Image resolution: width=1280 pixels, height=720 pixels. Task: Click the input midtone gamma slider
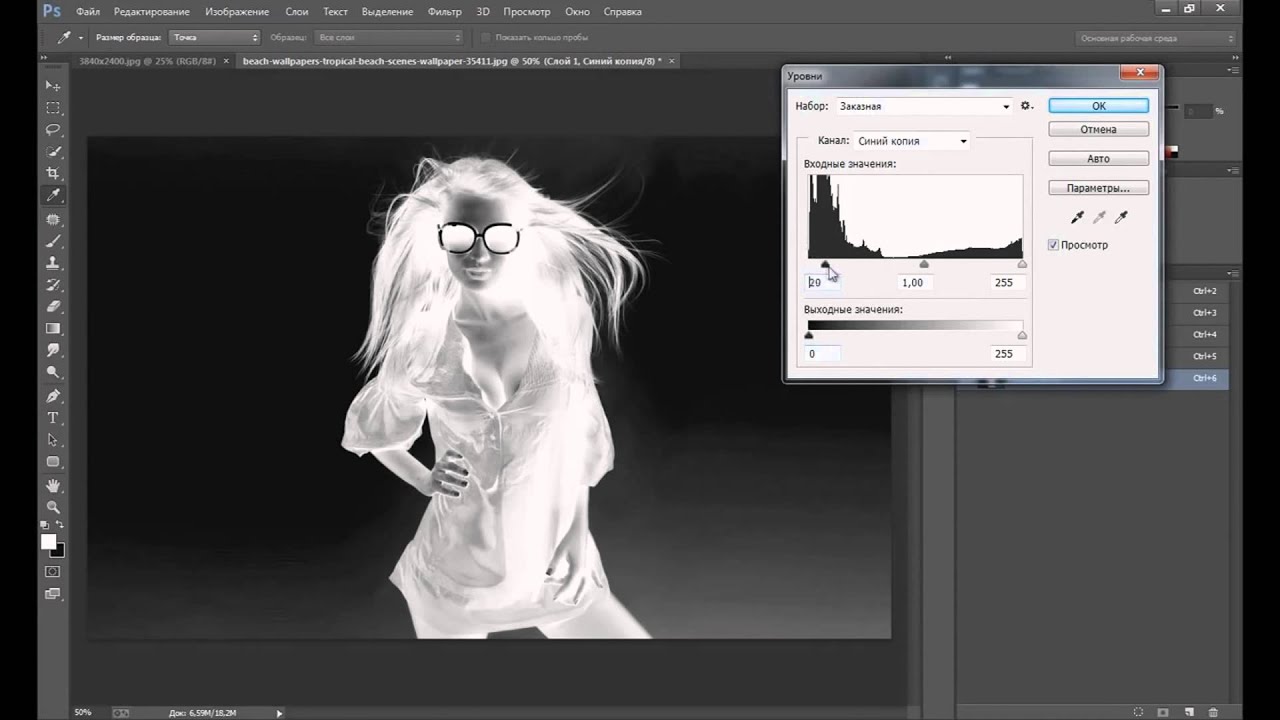(x=923, y=264)
